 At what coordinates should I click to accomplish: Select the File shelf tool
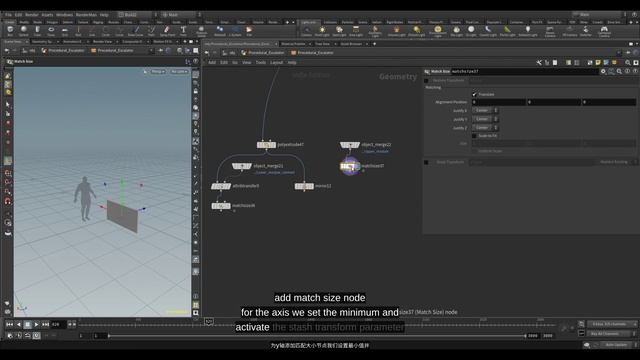tap(249, 31)
